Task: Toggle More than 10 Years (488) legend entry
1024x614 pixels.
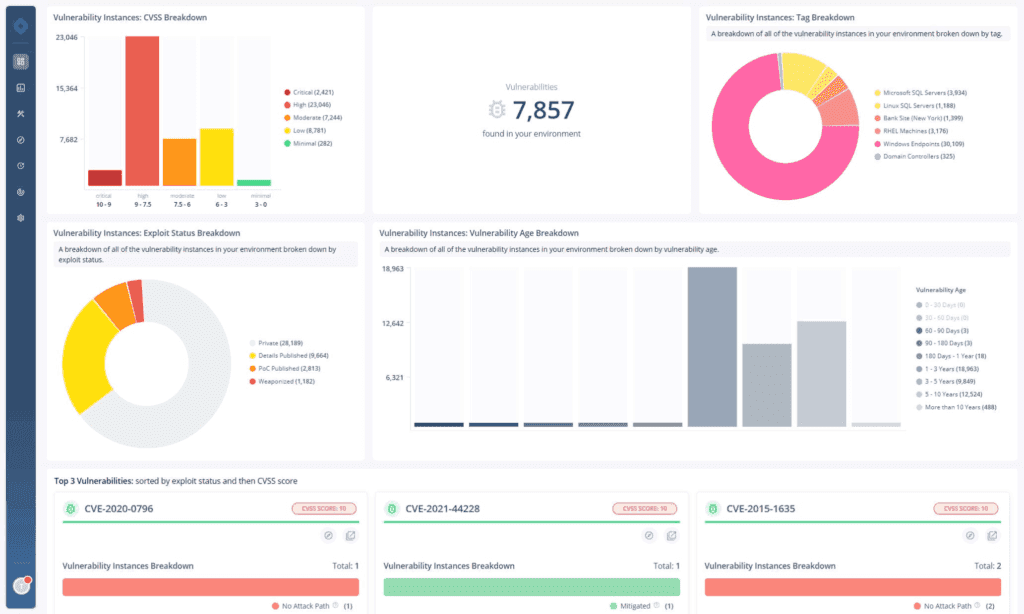Action: click(x=957, y=407)
